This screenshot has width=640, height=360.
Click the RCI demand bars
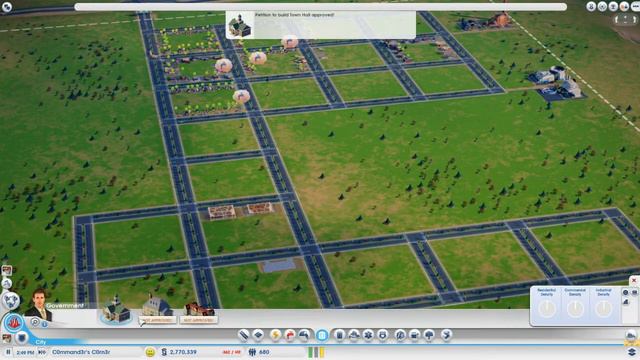point(316,352)
